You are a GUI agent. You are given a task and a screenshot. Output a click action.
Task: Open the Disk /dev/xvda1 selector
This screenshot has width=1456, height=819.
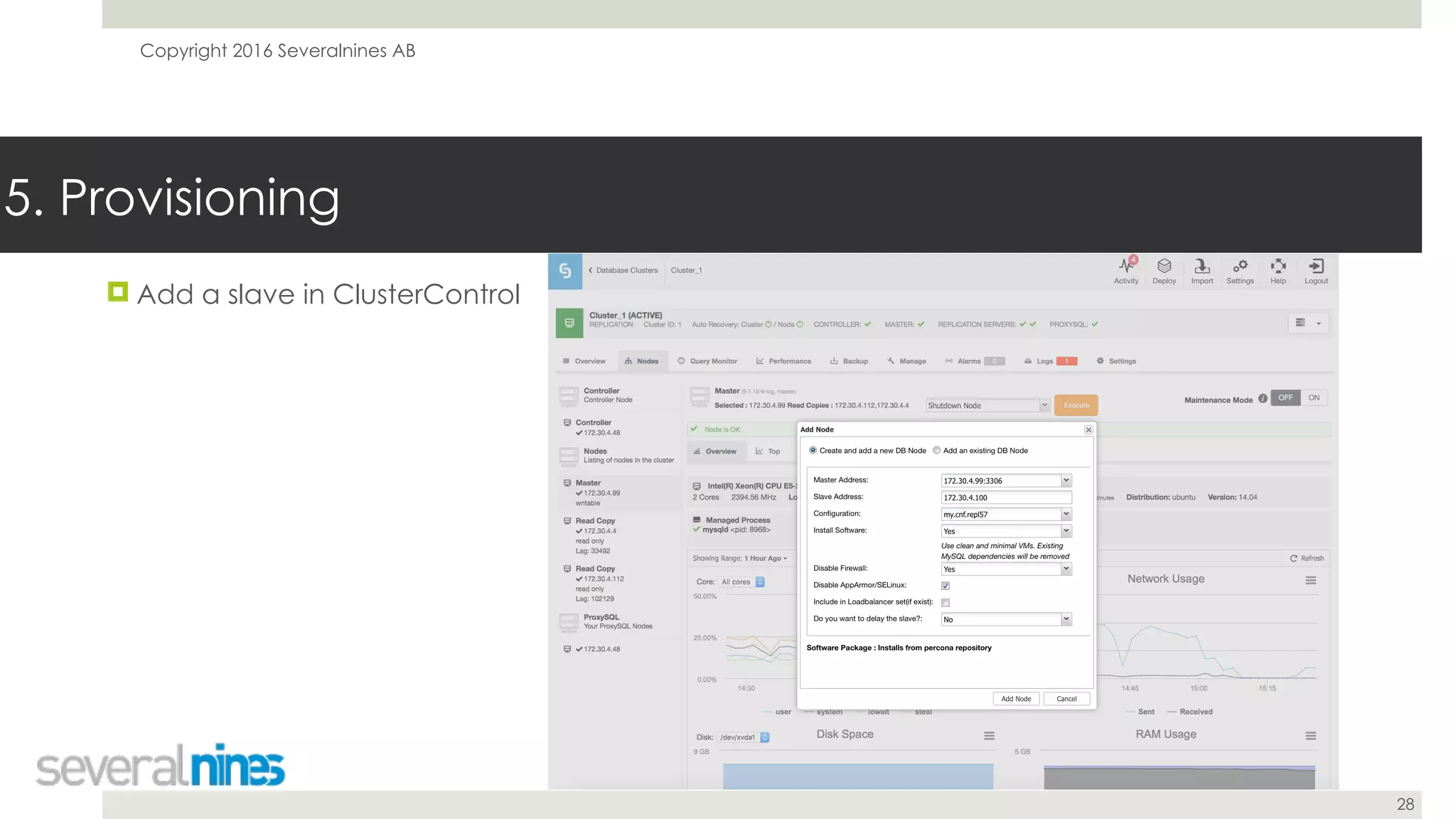point(744,737)
